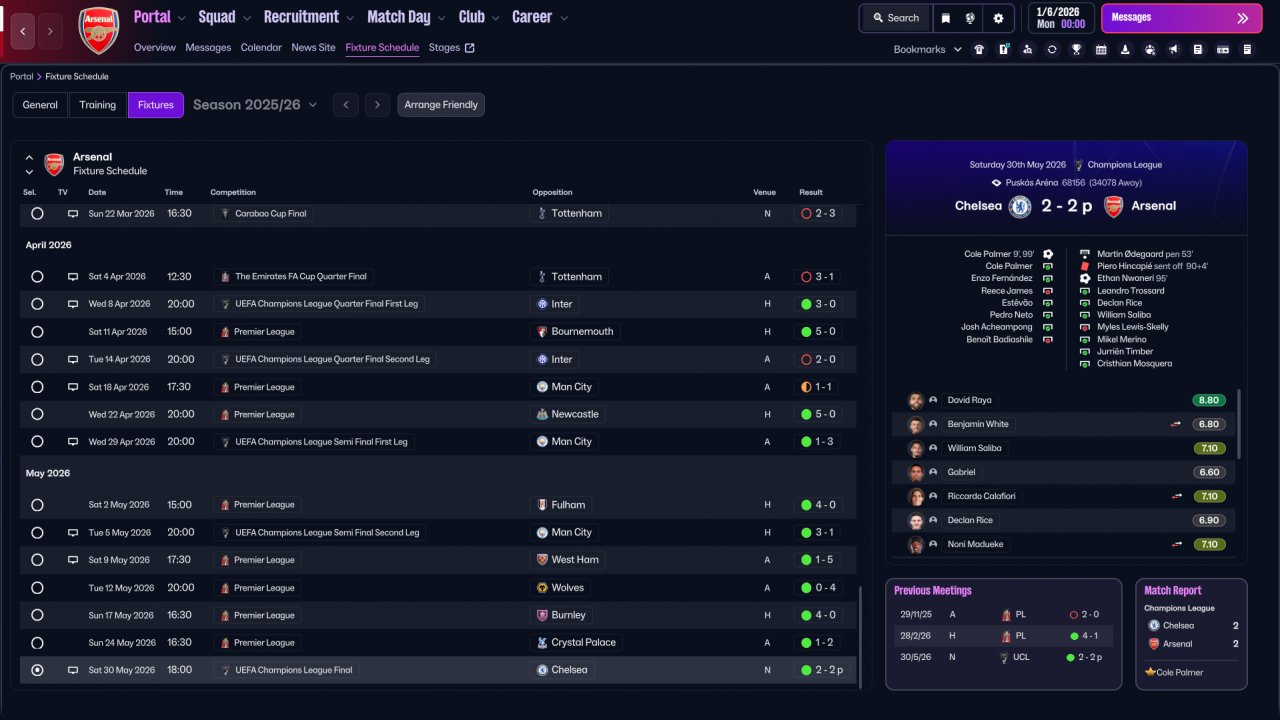Go back with the left arrow button

pyautogui.click(x=23, y=31)
